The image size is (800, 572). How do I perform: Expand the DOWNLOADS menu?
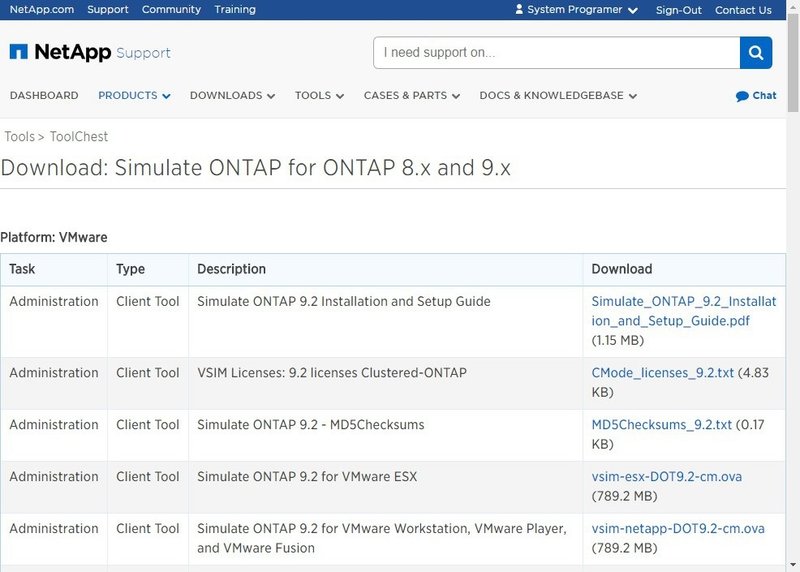pyautogui.click(x=232, y=95)
